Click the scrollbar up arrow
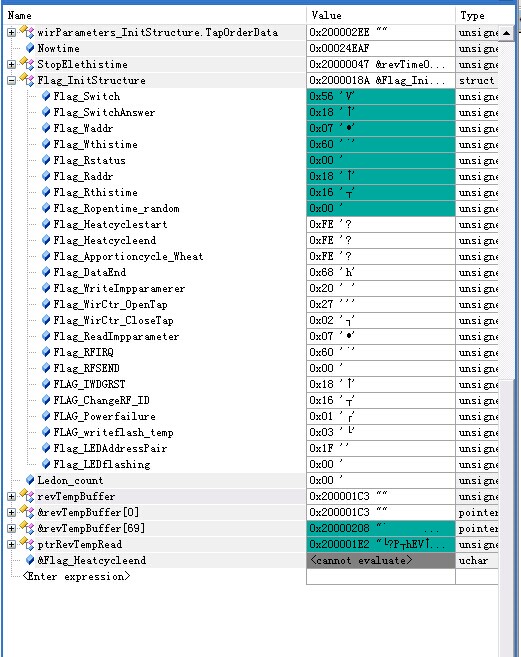The image size is (521, 657). [506, 33]
